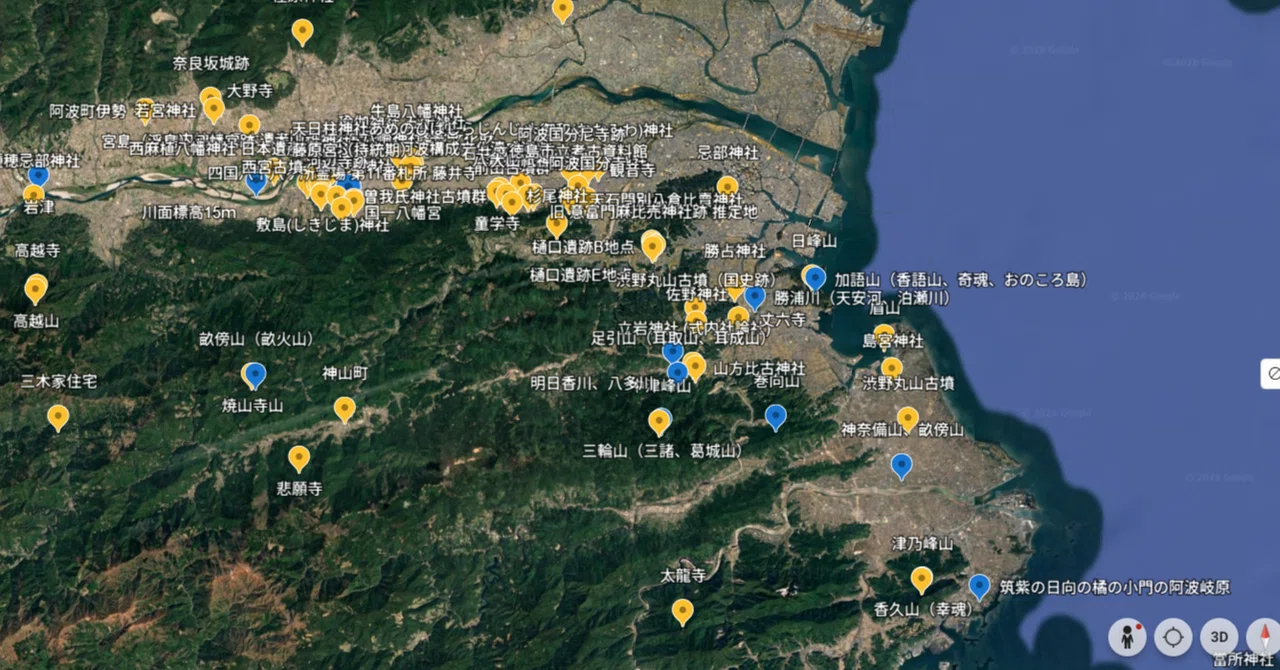The height and width of the screenshot is (670, 1280).
Task: Select the 大野寺 label
Action: coord(250,91)
